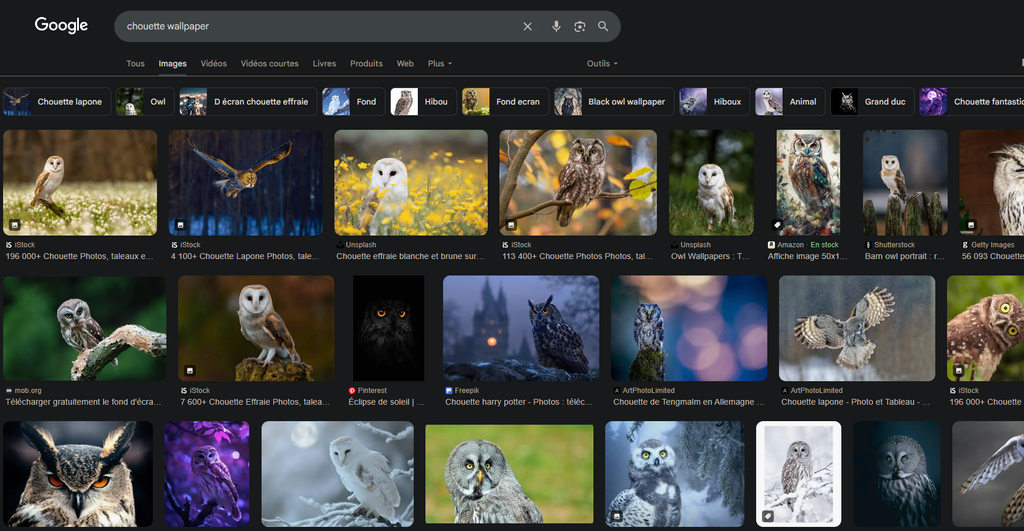Expand the Plus dropdown menu
The height and width of the screenshot is (531, 1024).
point(439,64)
